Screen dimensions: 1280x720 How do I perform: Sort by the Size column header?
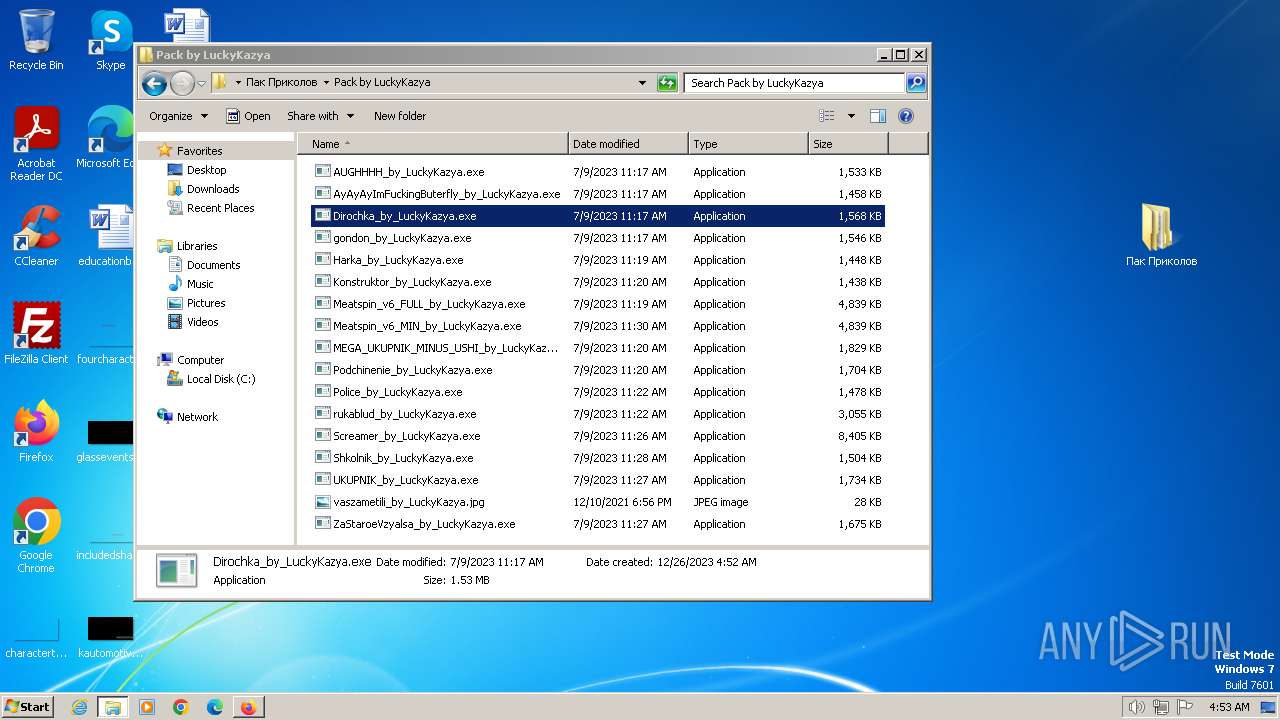click(x=848, y=144)
